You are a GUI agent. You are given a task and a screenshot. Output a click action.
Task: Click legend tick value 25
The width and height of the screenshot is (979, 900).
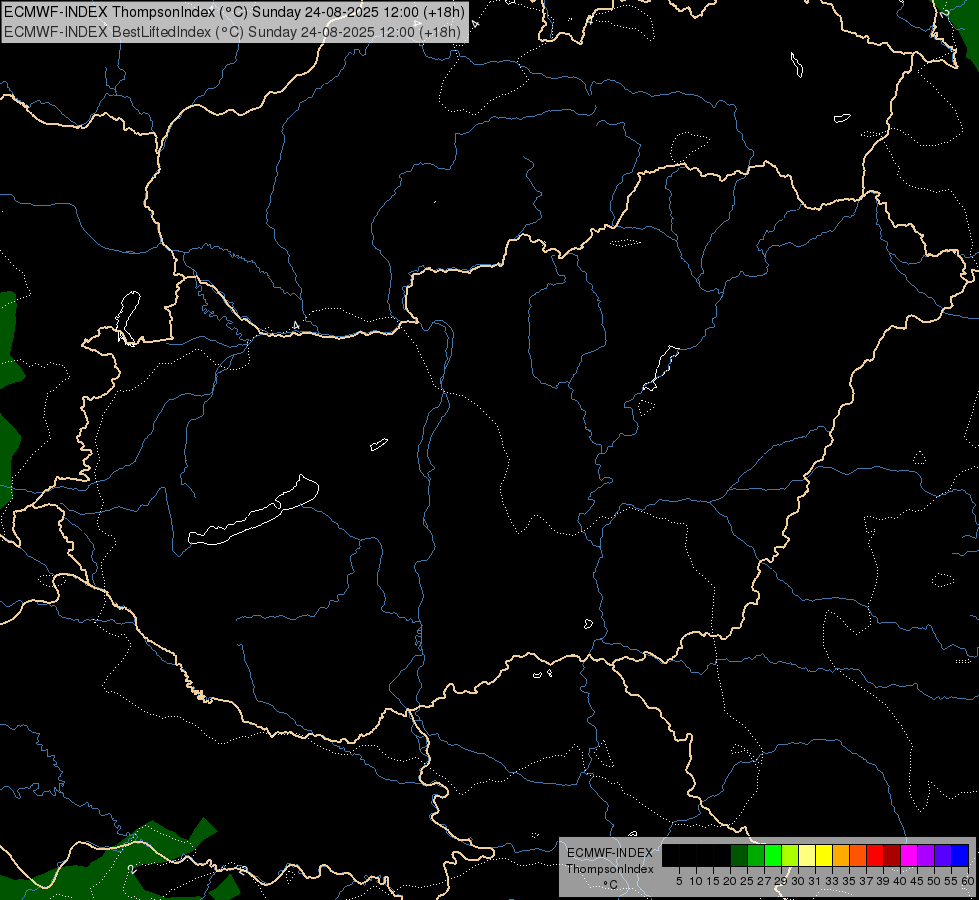(747, 881)
